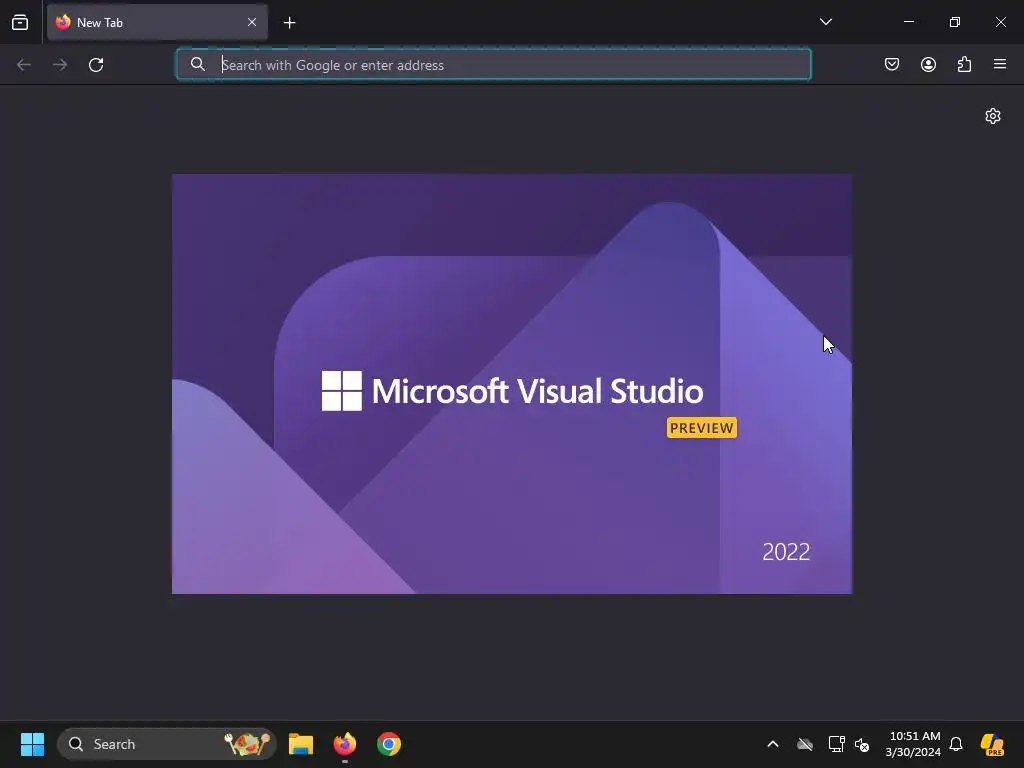Click the Visual Studio 2022 Preview splash
The height and width of the screenshot is (768, 1024).
pos(512,384)
